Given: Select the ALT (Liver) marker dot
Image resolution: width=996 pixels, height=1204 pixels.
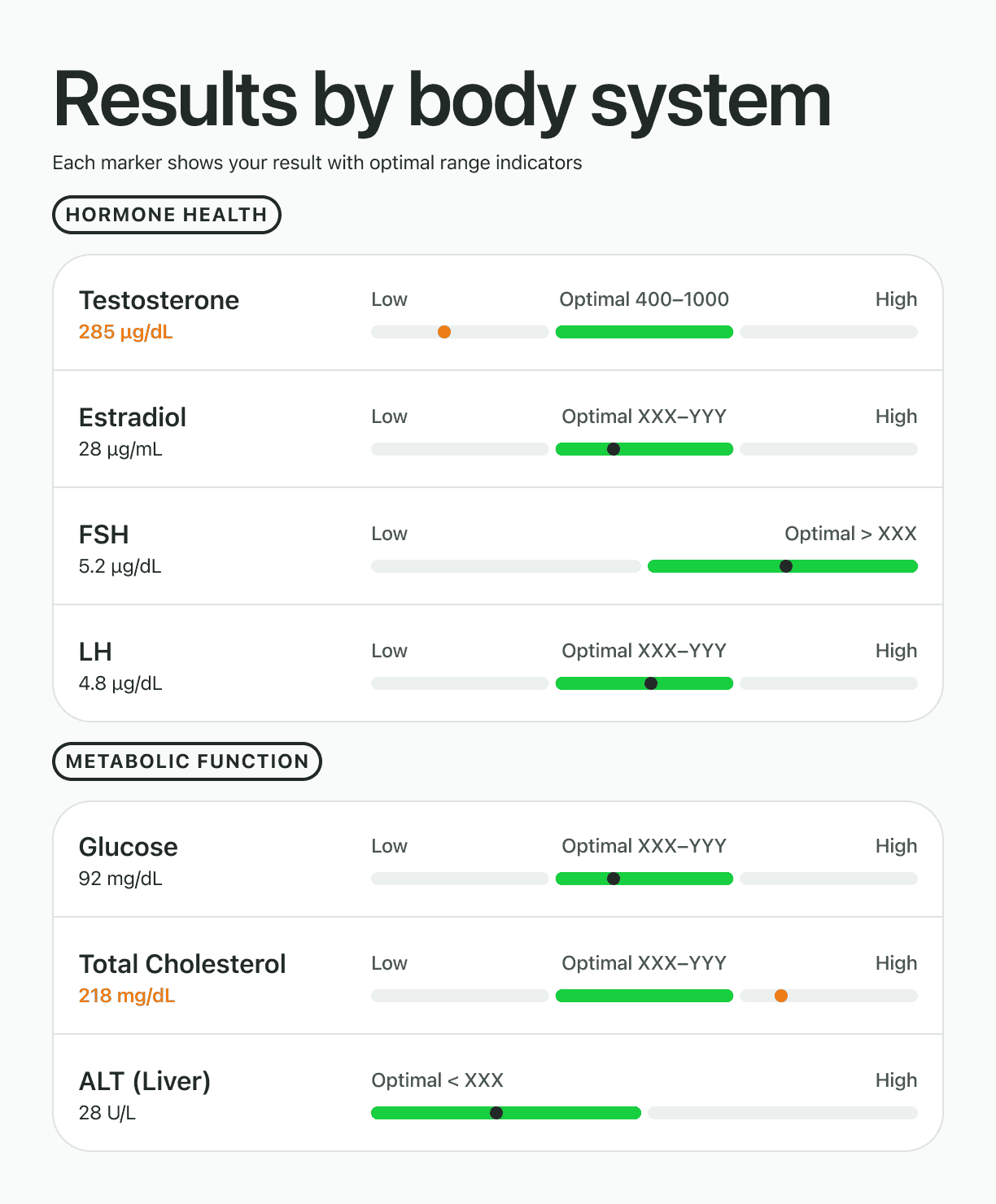Looking at the screenshot, I should 497,1112.
